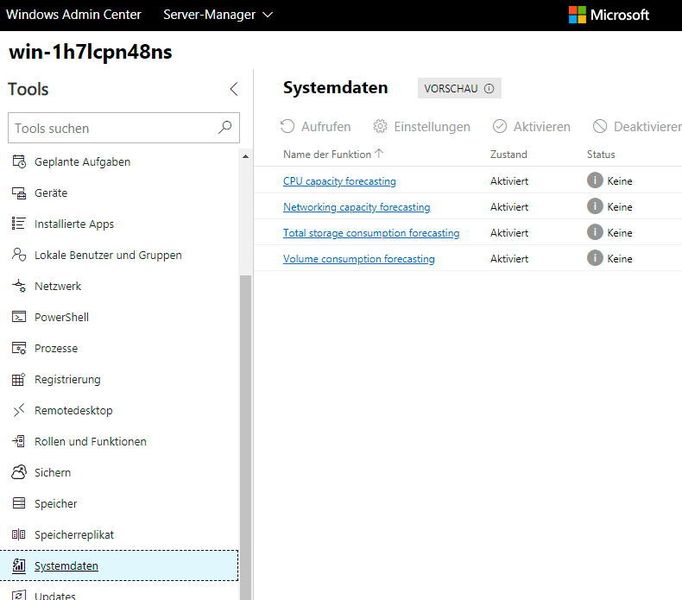Click the Microsoft logo in header

point(608,15)
